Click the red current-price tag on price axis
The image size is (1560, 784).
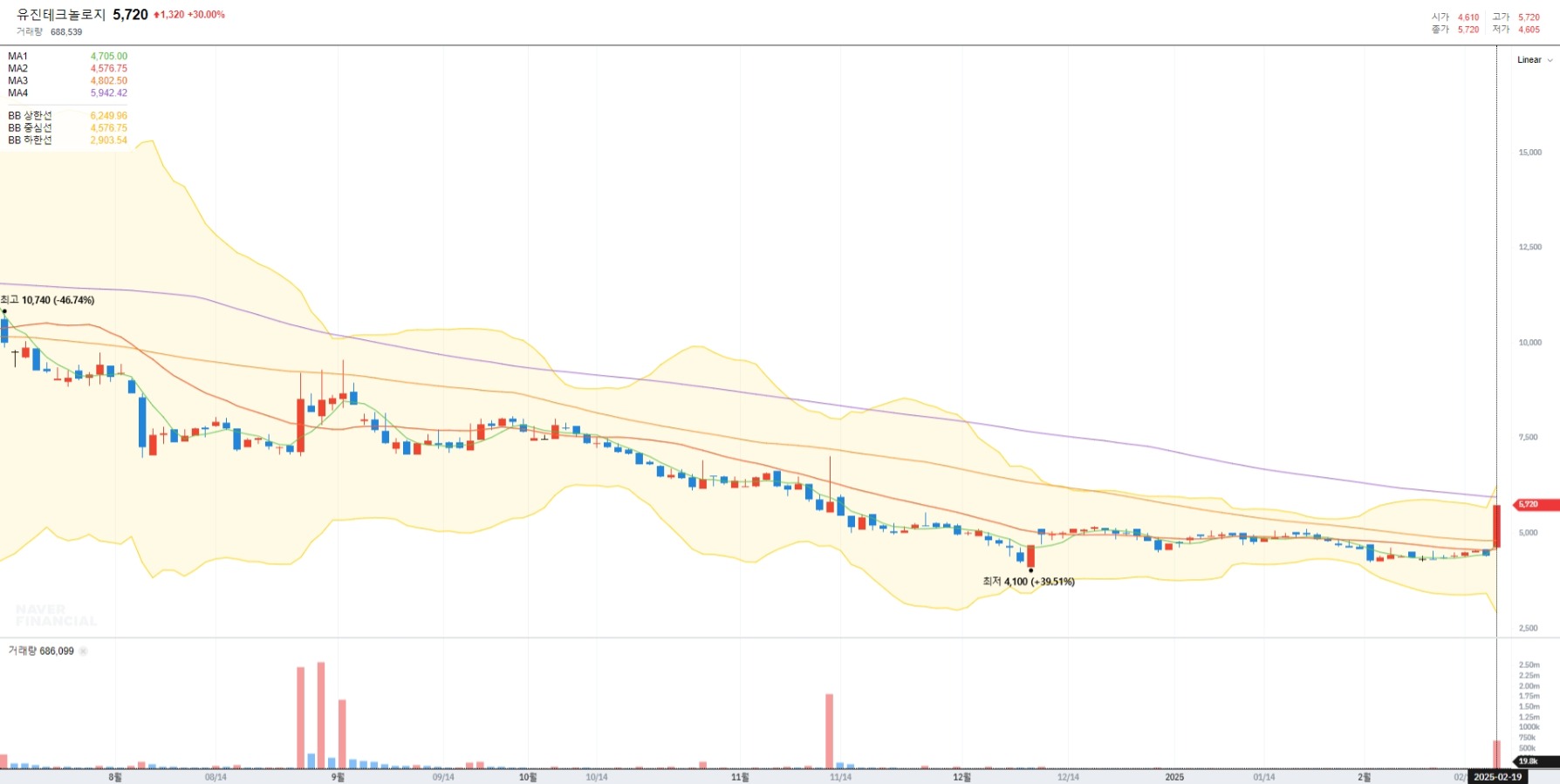point(1536,505)
